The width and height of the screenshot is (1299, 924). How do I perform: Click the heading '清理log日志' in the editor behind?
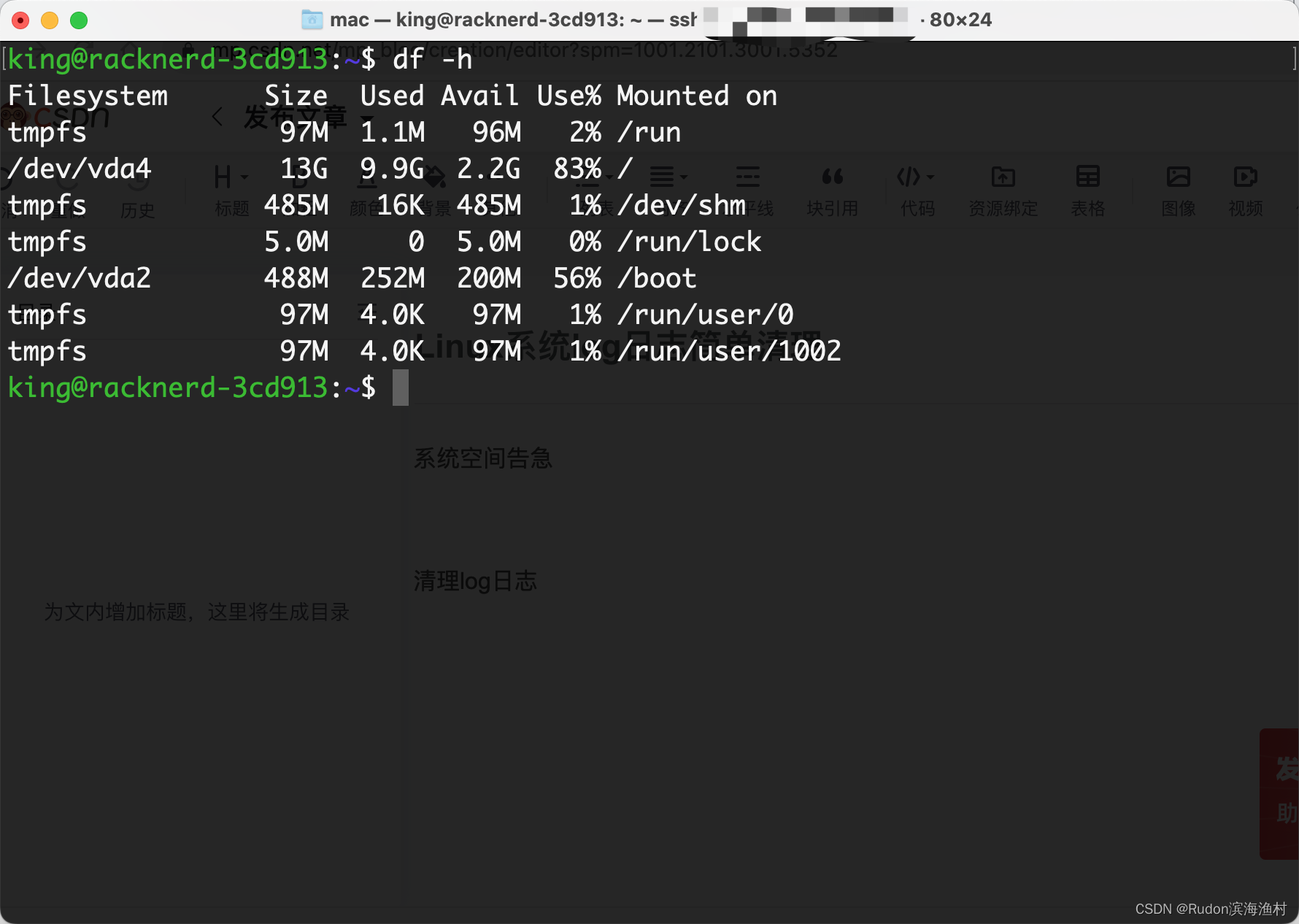click(x=475, y=581)
